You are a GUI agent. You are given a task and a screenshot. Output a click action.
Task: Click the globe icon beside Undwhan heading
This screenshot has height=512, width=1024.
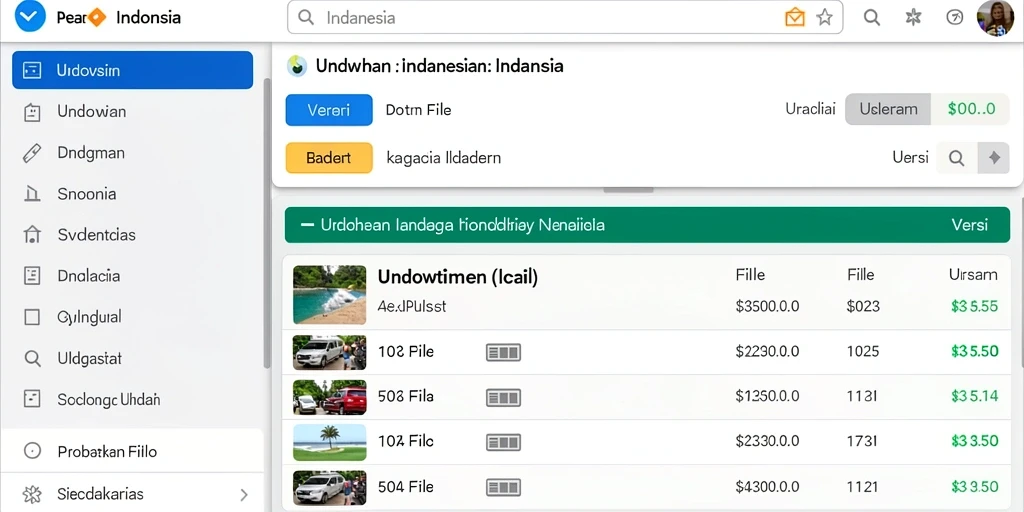pos(296,66)
